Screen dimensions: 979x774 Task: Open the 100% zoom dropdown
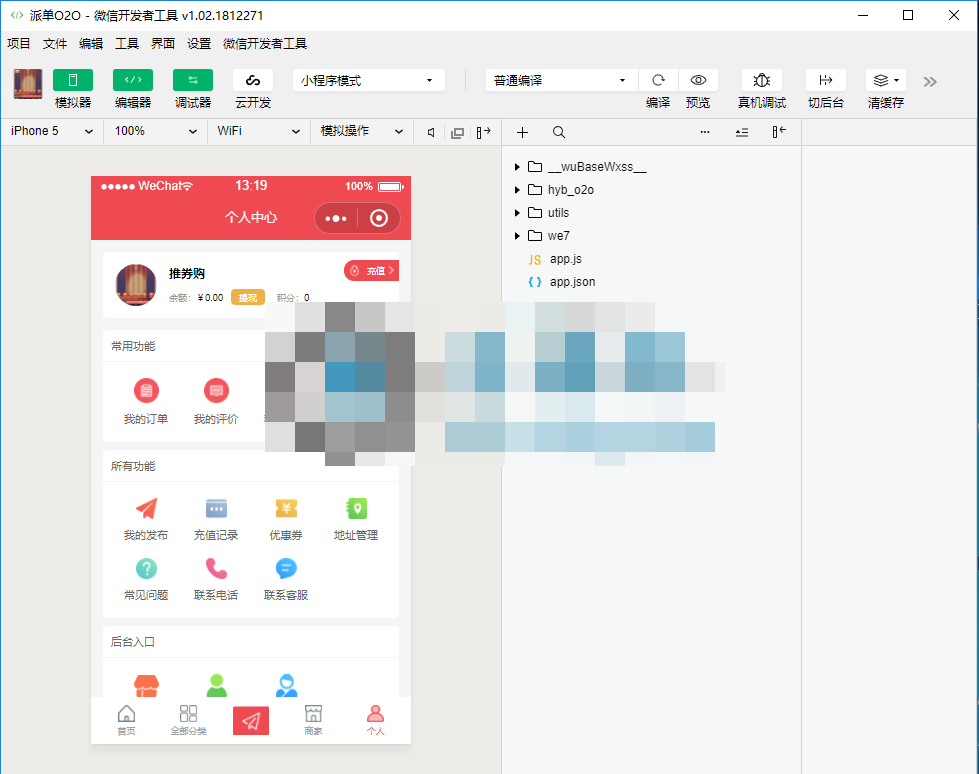tap(155, 131)
